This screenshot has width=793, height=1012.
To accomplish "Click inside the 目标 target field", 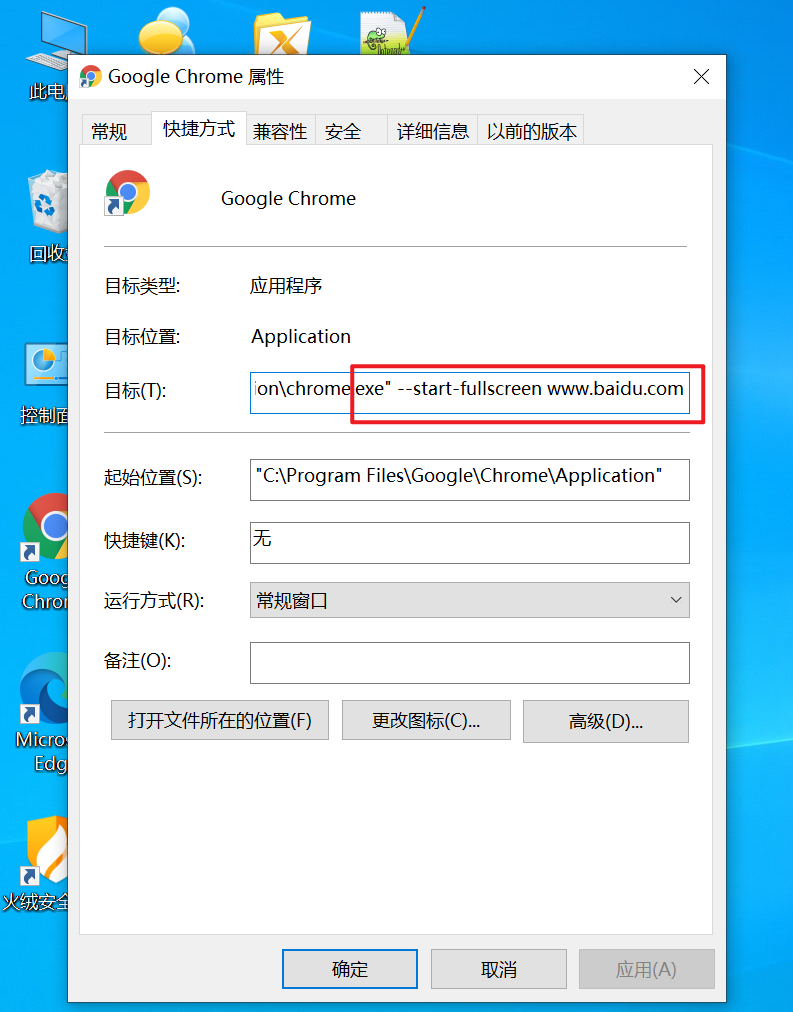I will click(469, 391).
